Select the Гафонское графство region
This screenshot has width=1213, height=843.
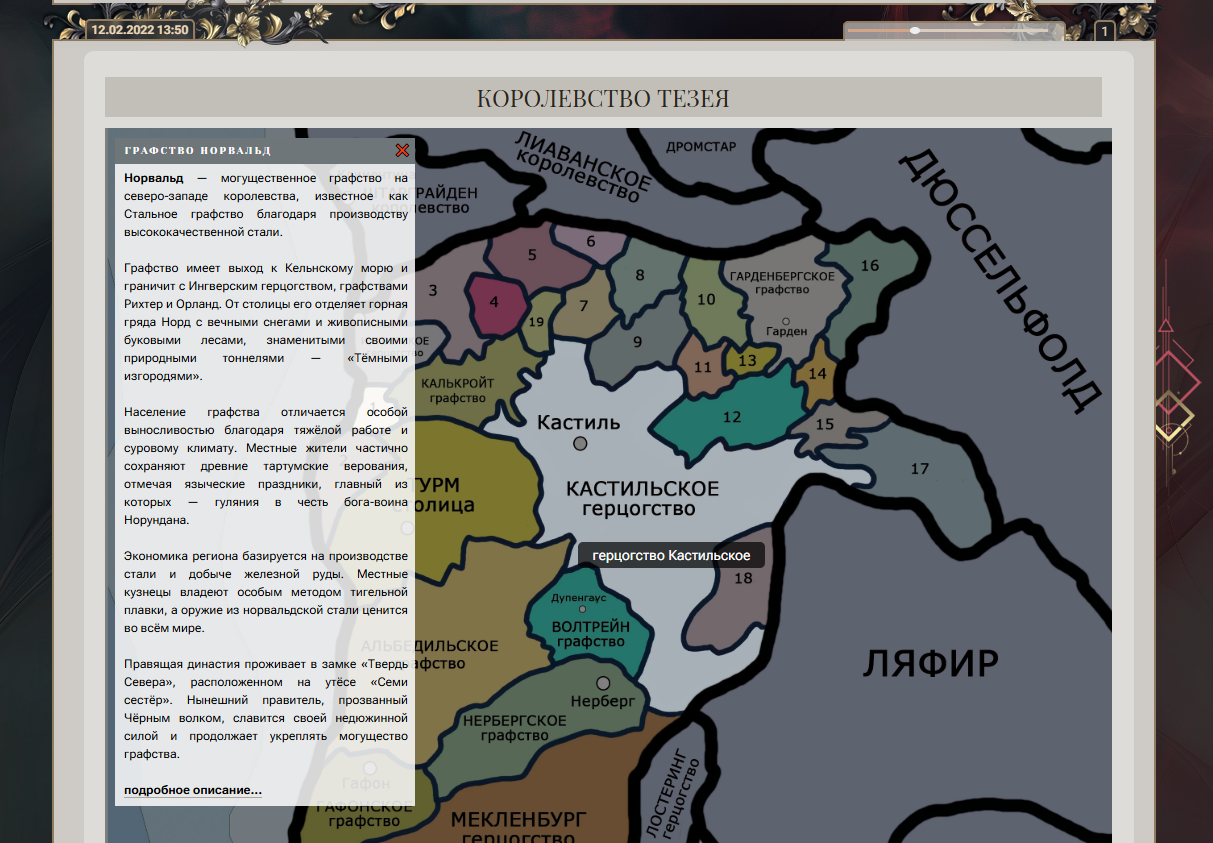click(365, 813)
